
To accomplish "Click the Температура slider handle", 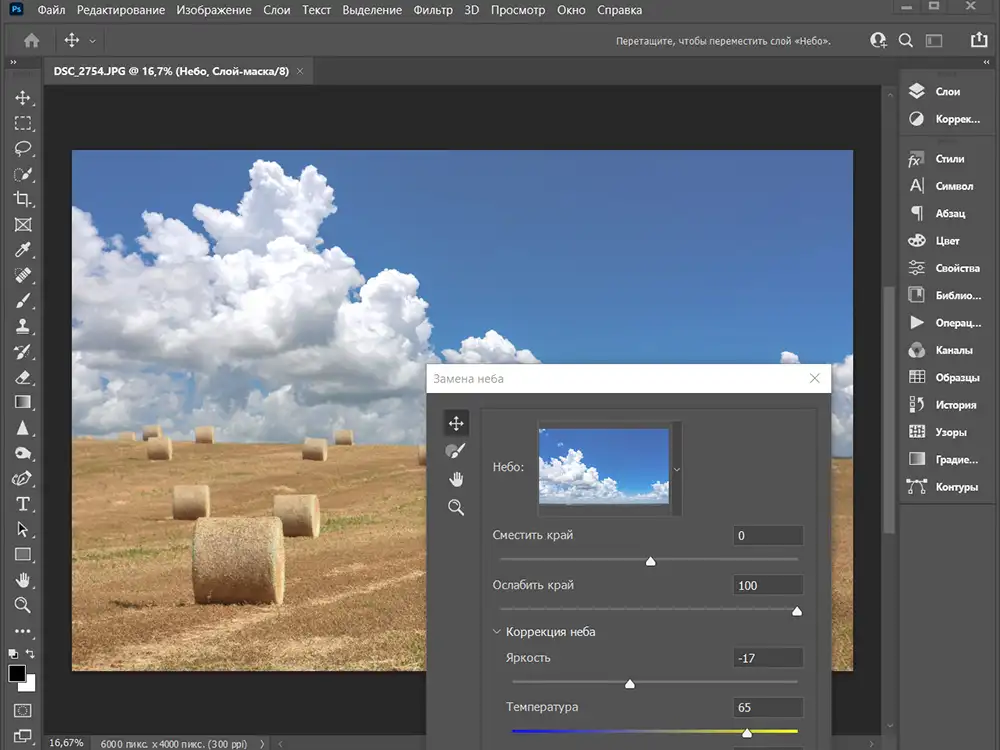I will click(747, 732).
